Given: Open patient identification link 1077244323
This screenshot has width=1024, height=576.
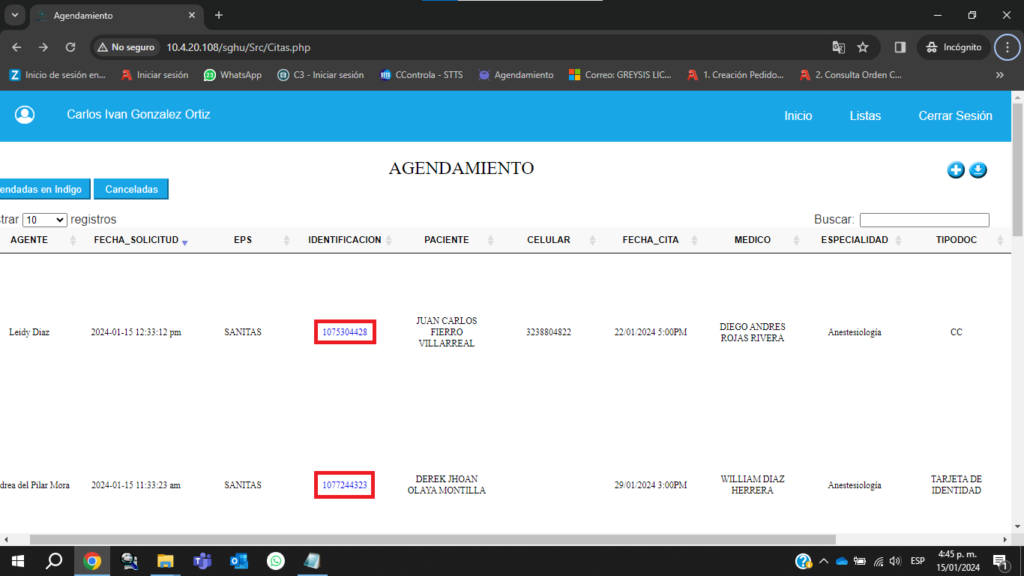Looking at the screenshot, I should pos(345,485).
